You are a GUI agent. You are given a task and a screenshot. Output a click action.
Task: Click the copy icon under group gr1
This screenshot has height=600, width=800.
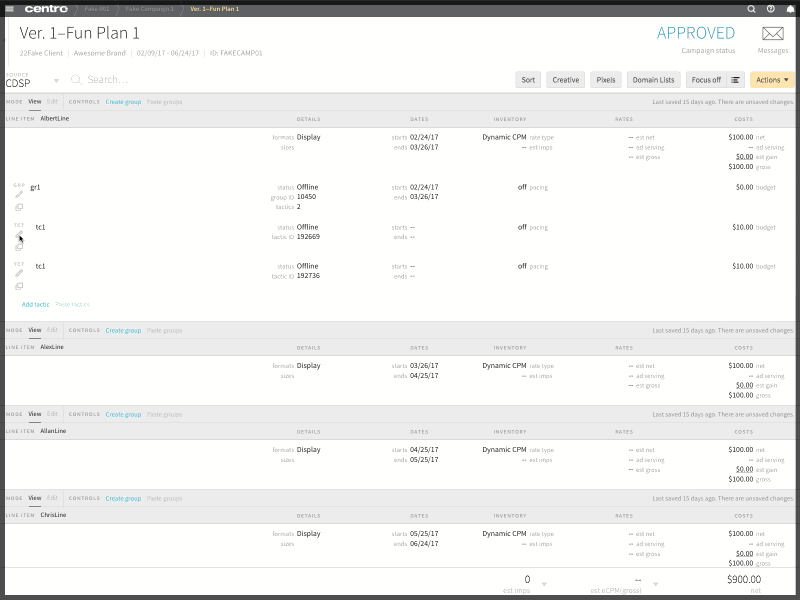pyautogui.click(x=19, y=207)
